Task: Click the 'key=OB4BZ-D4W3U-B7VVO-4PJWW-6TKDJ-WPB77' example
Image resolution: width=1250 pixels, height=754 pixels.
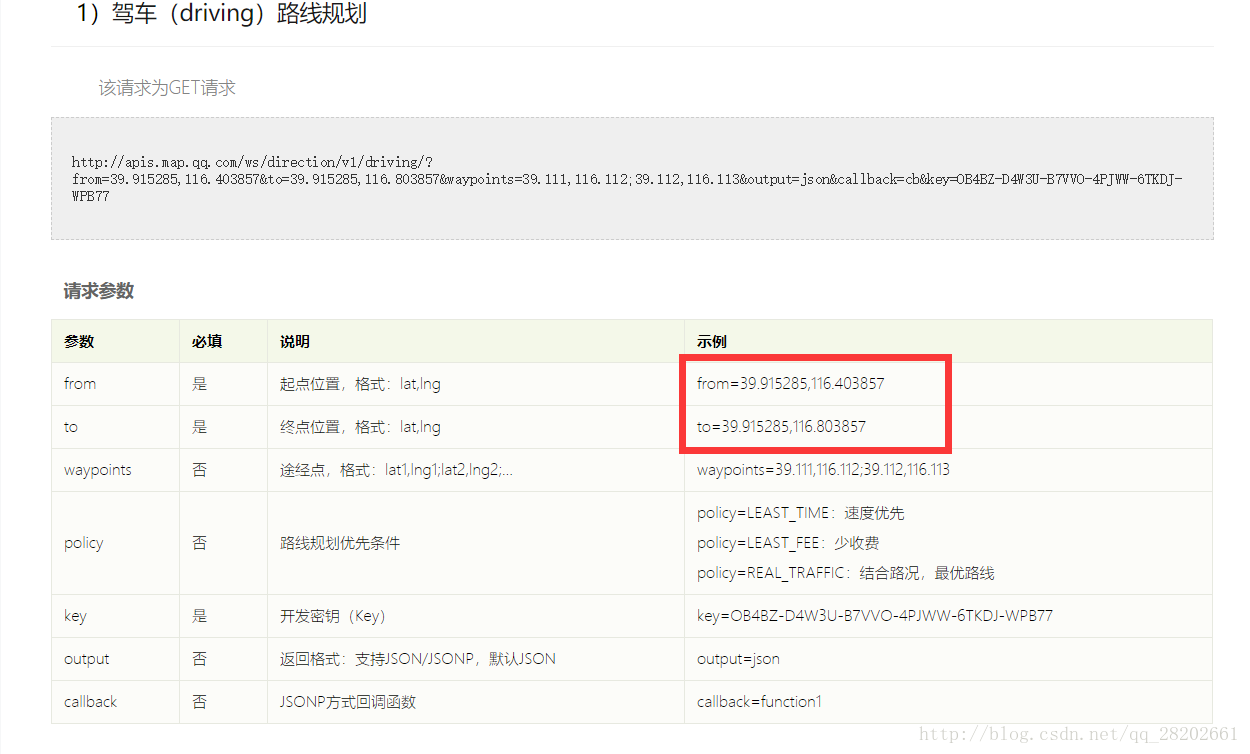Action: (875, 616)
